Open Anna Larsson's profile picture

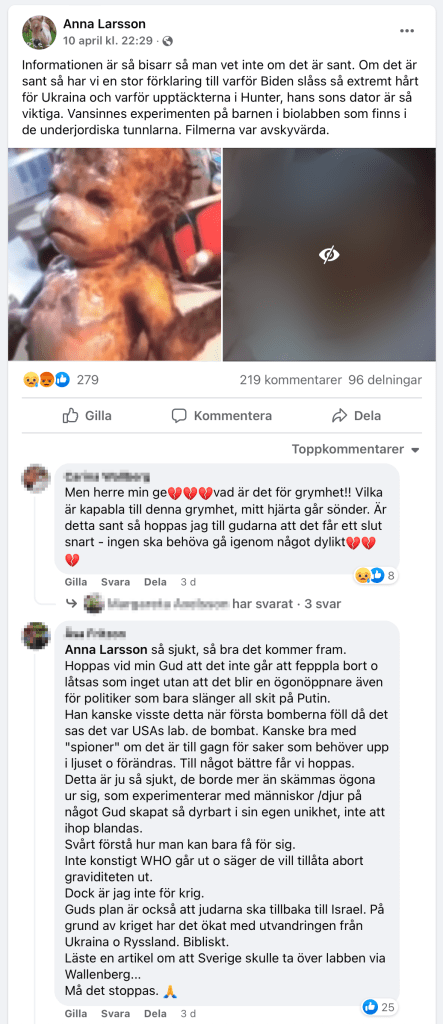[39, 32]
